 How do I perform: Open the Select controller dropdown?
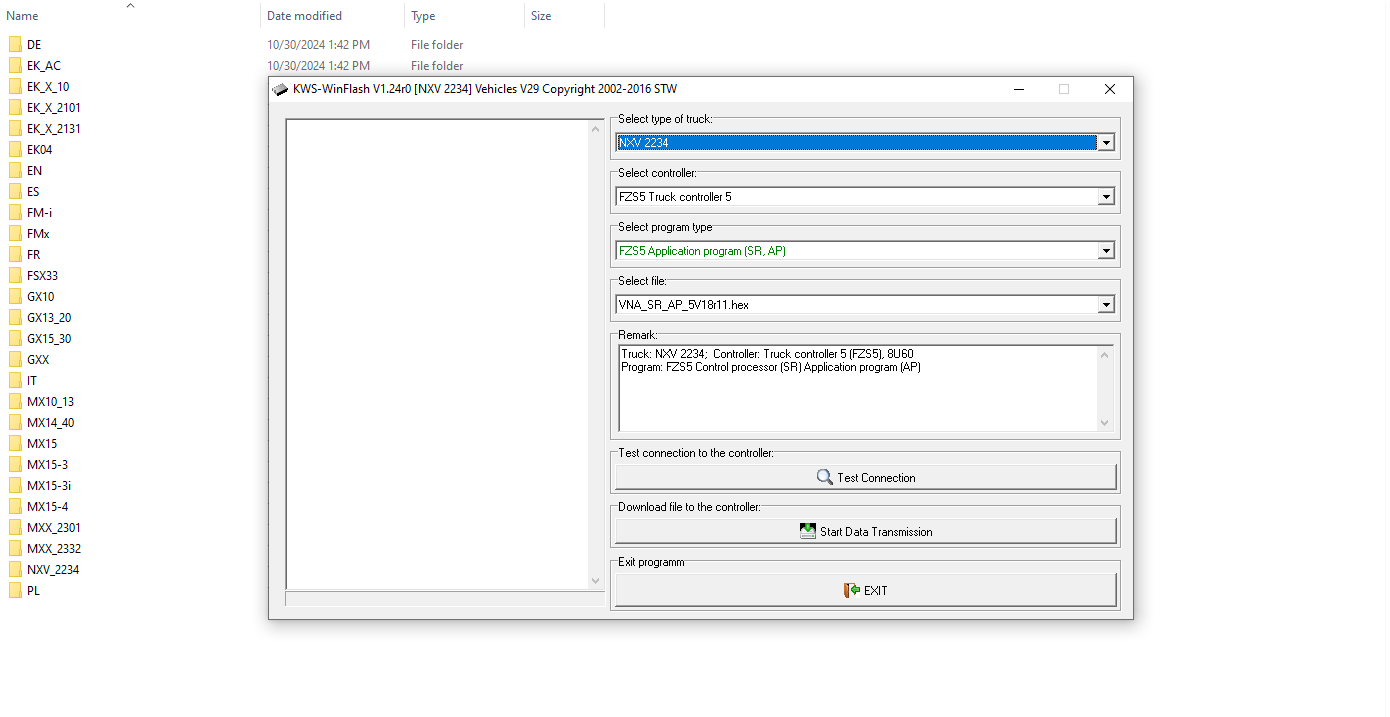1105,196
